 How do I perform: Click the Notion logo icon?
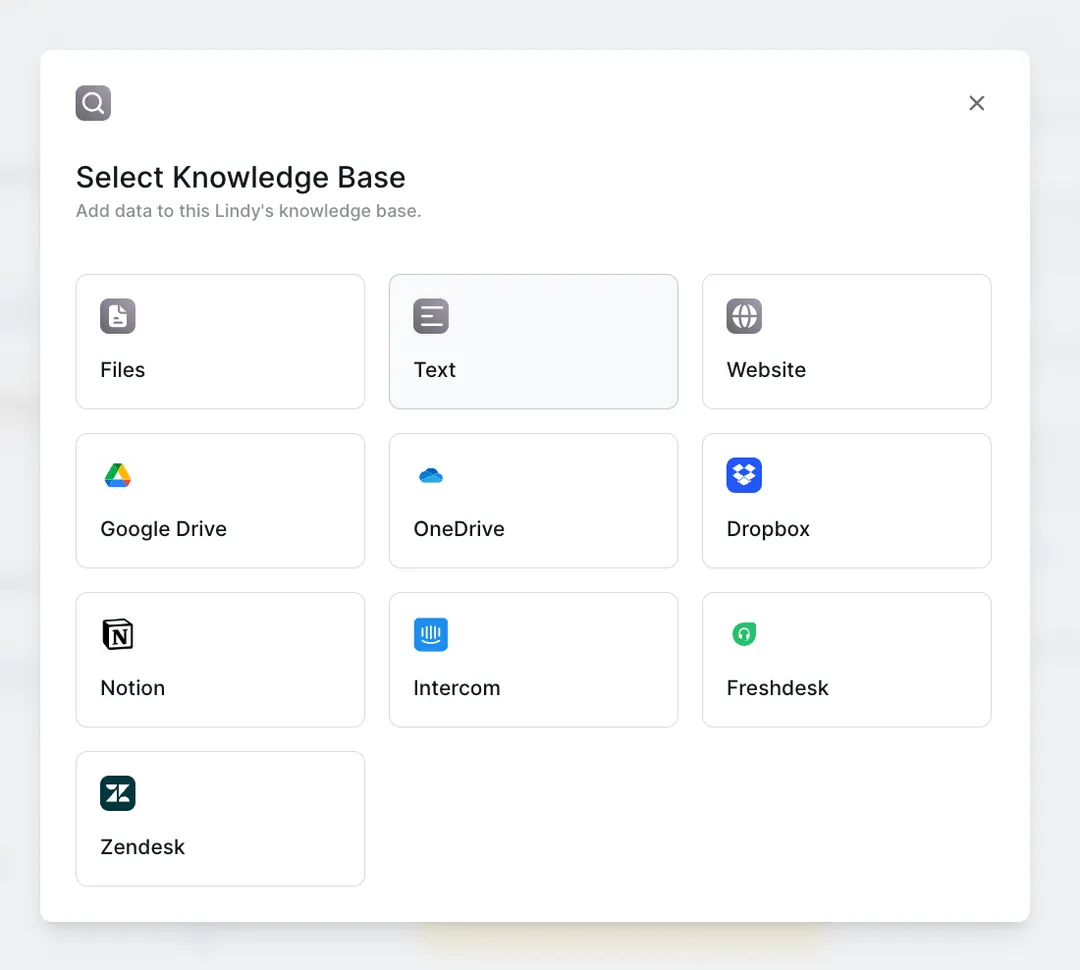point(118,634)
